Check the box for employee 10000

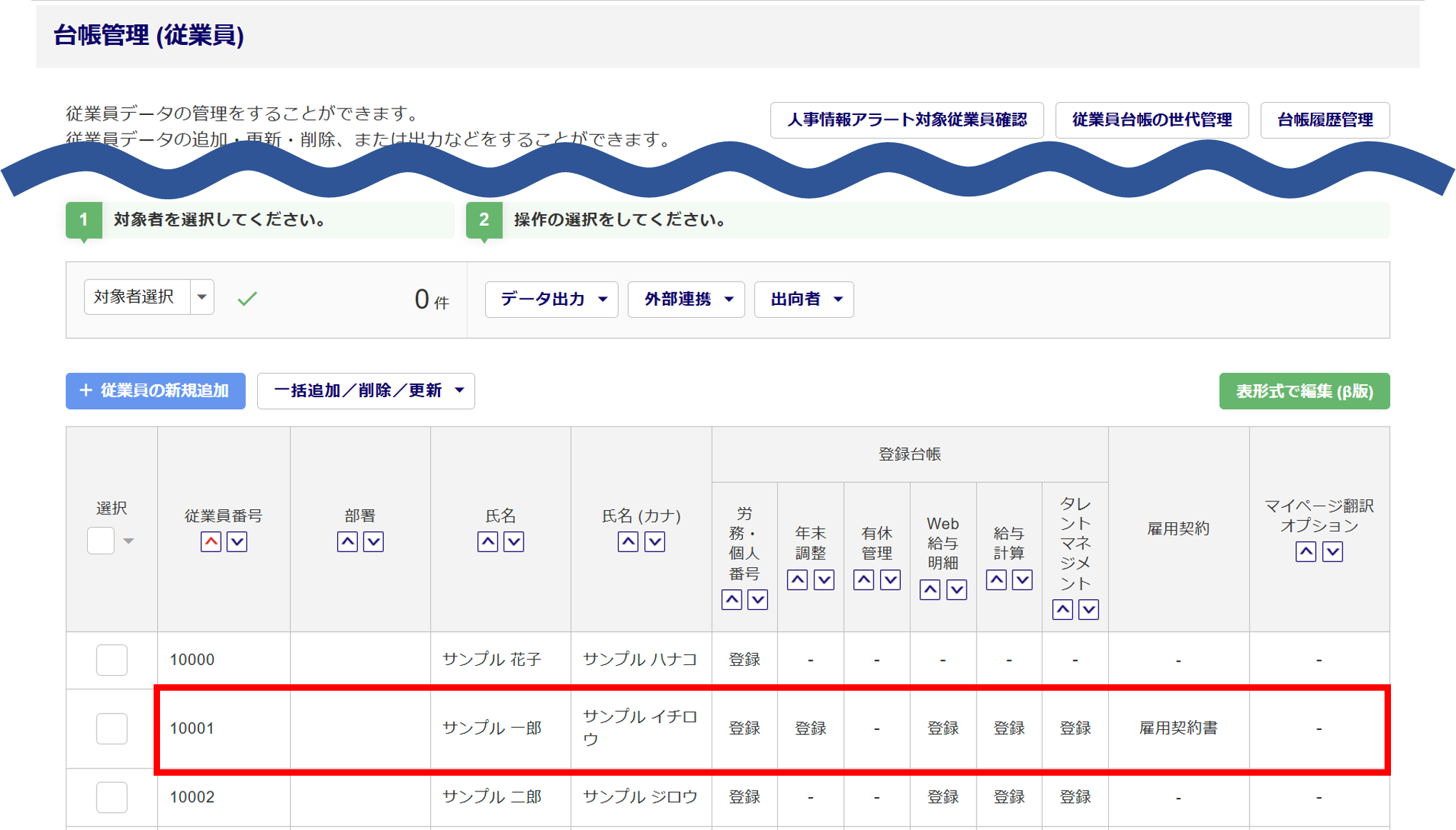[x=112, y=660]
